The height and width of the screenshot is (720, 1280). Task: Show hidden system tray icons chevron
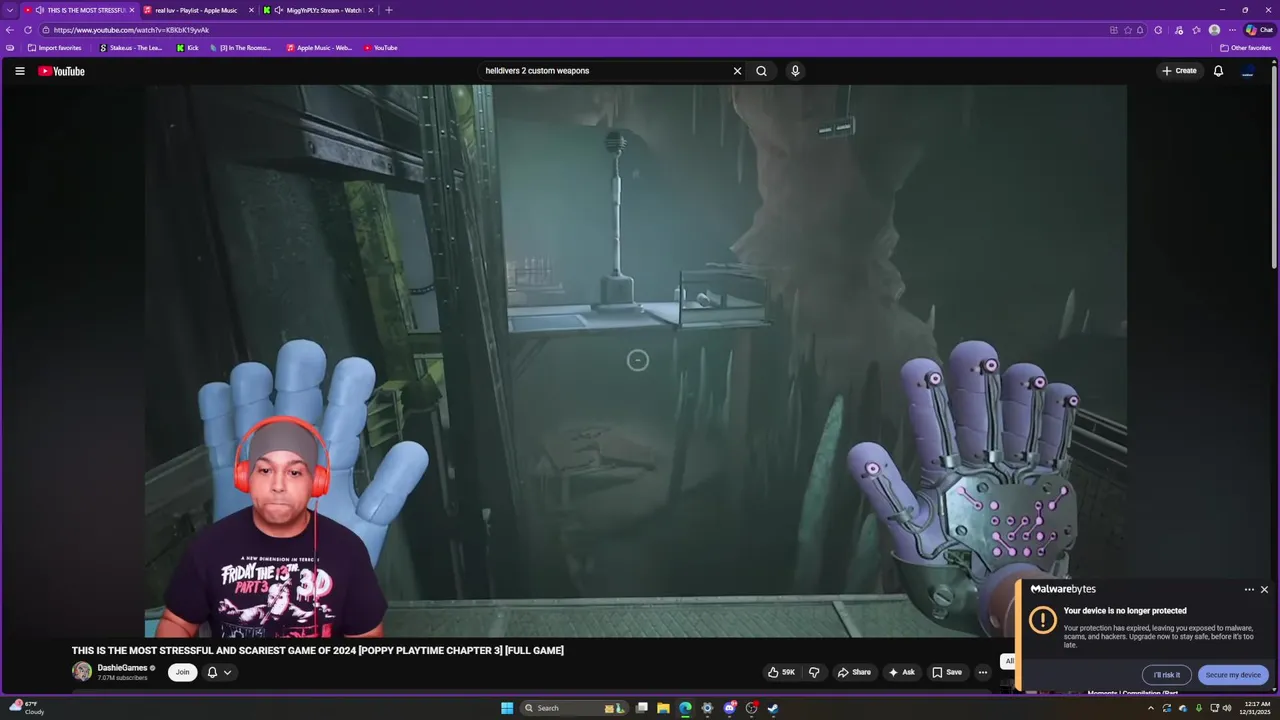(1150, 708)
